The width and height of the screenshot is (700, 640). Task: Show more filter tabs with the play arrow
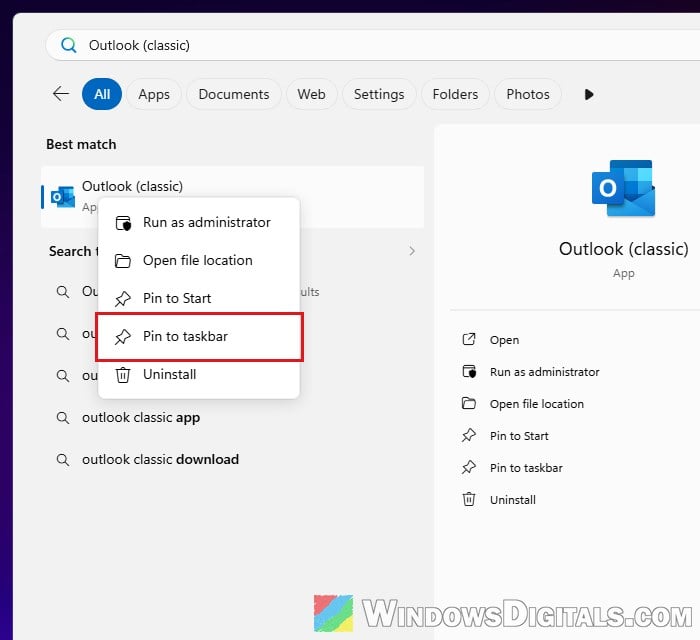(589, 94)
